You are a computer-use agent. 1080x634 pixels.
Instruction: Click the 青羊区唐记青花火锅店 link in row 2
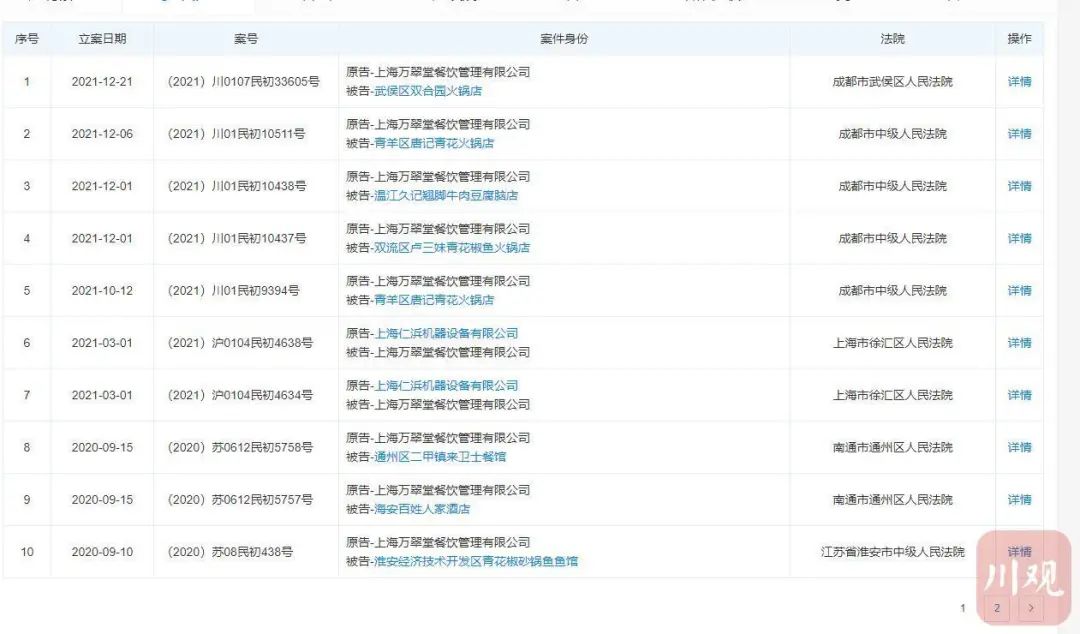(x=434, y=143)
